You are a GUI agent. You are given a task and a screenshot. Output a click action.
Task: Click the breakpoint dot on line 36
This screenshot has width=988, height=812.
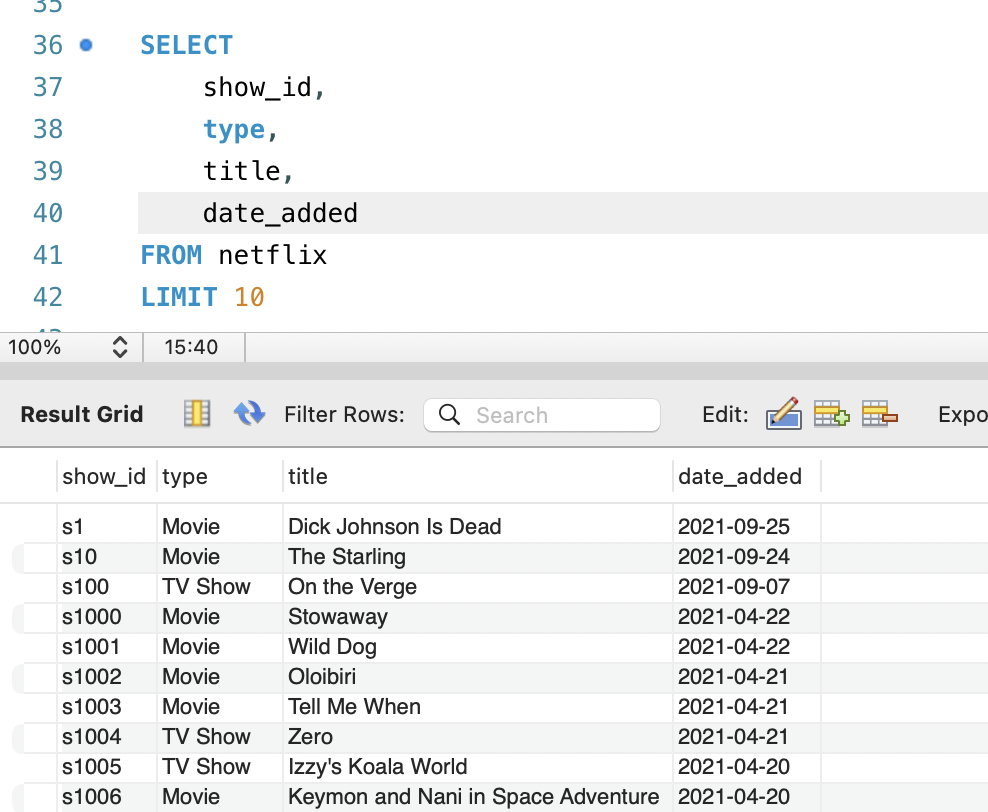tap(86, 45)
